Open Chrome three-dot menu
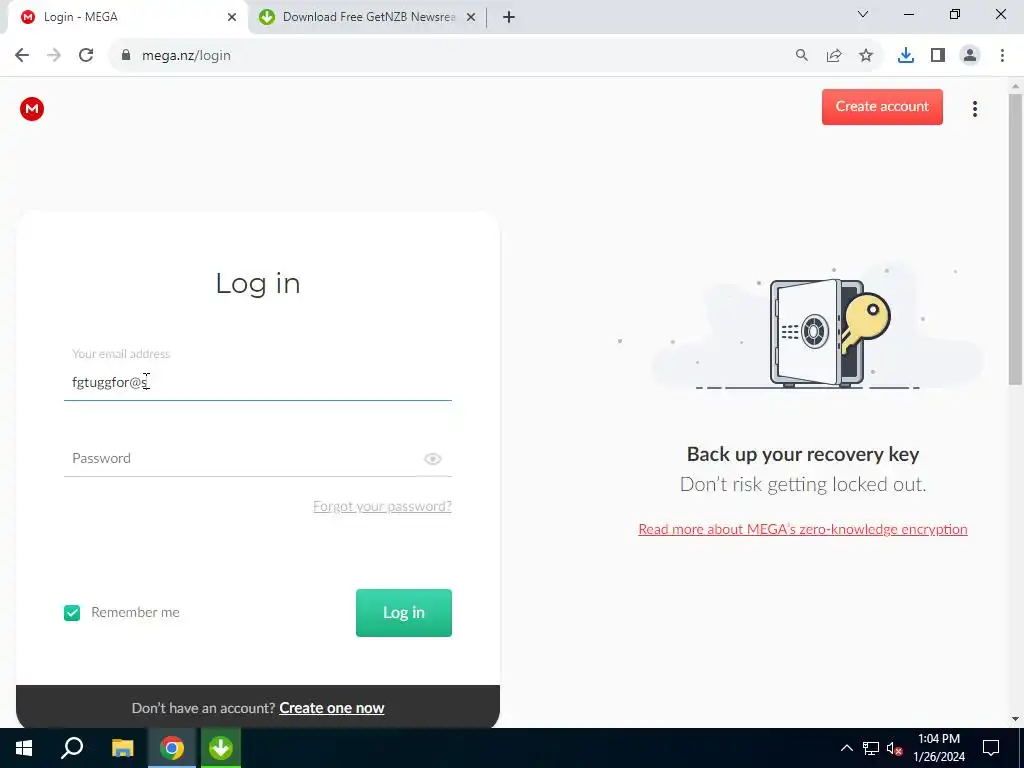1024x768 pixels. tap(1002, 56)
